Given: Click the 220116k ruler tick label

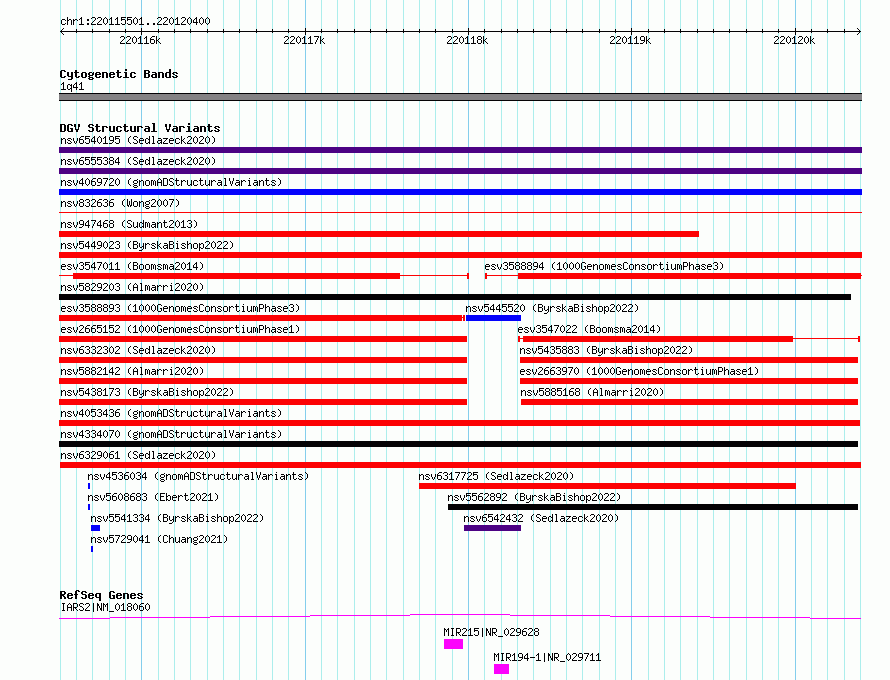Looking at the screenshot, I should tap(140, 40).
